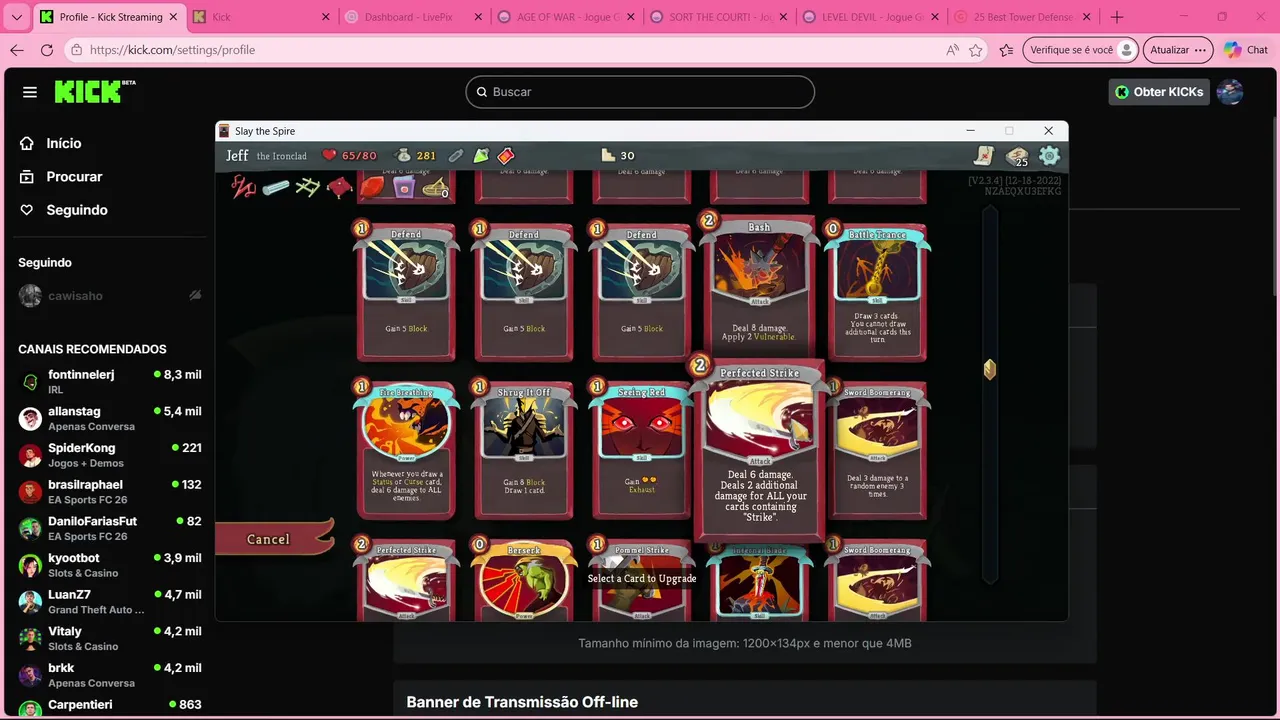1280x720 pixels.
Task: Open recommended channel SpiderKong
Action: click(x=110, y=455)
